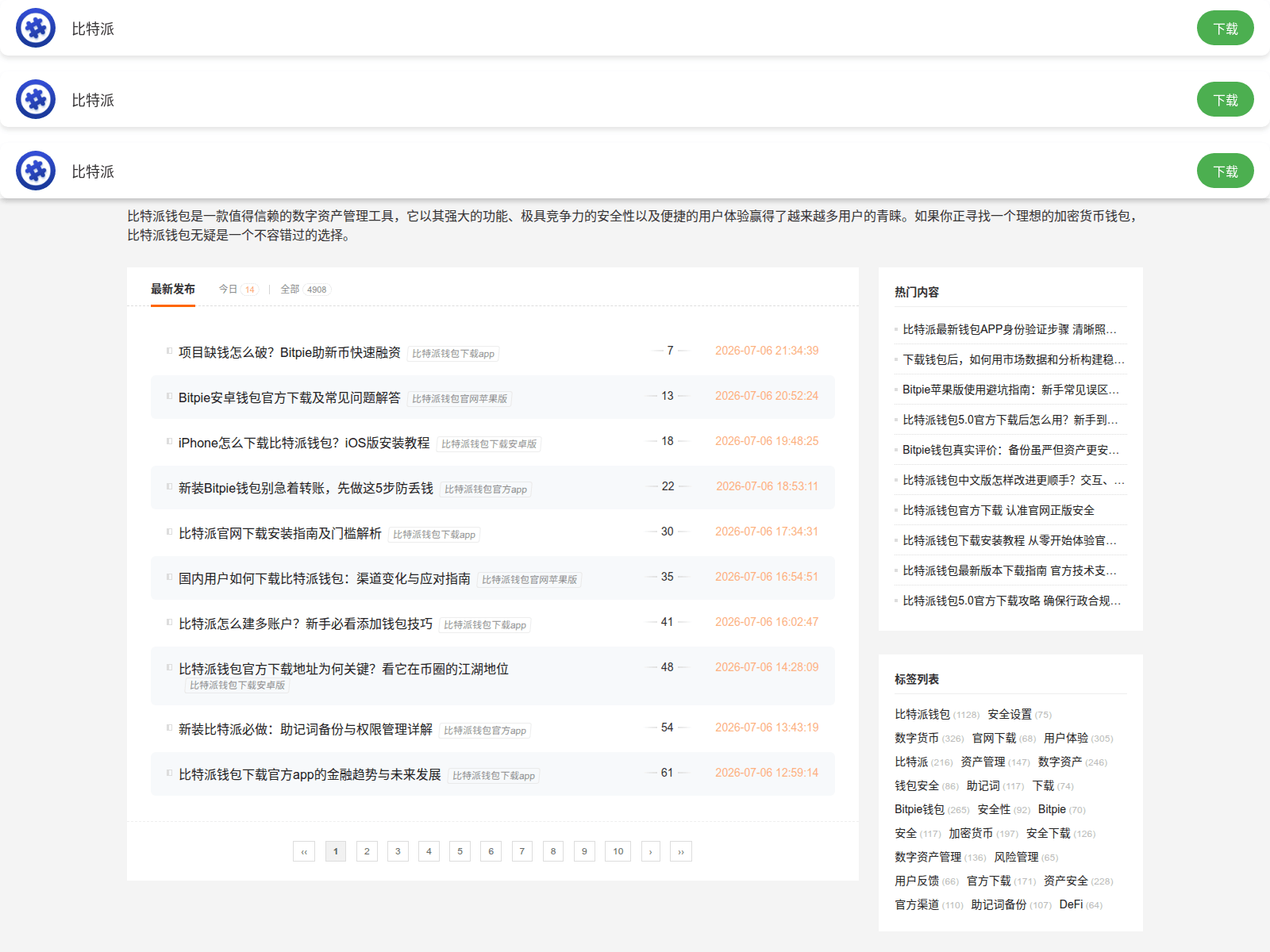The width and height of the screenshot is (1270, 952).
Task: Click tag 比特派钱包 (1128)
Action: pos(937,714)
